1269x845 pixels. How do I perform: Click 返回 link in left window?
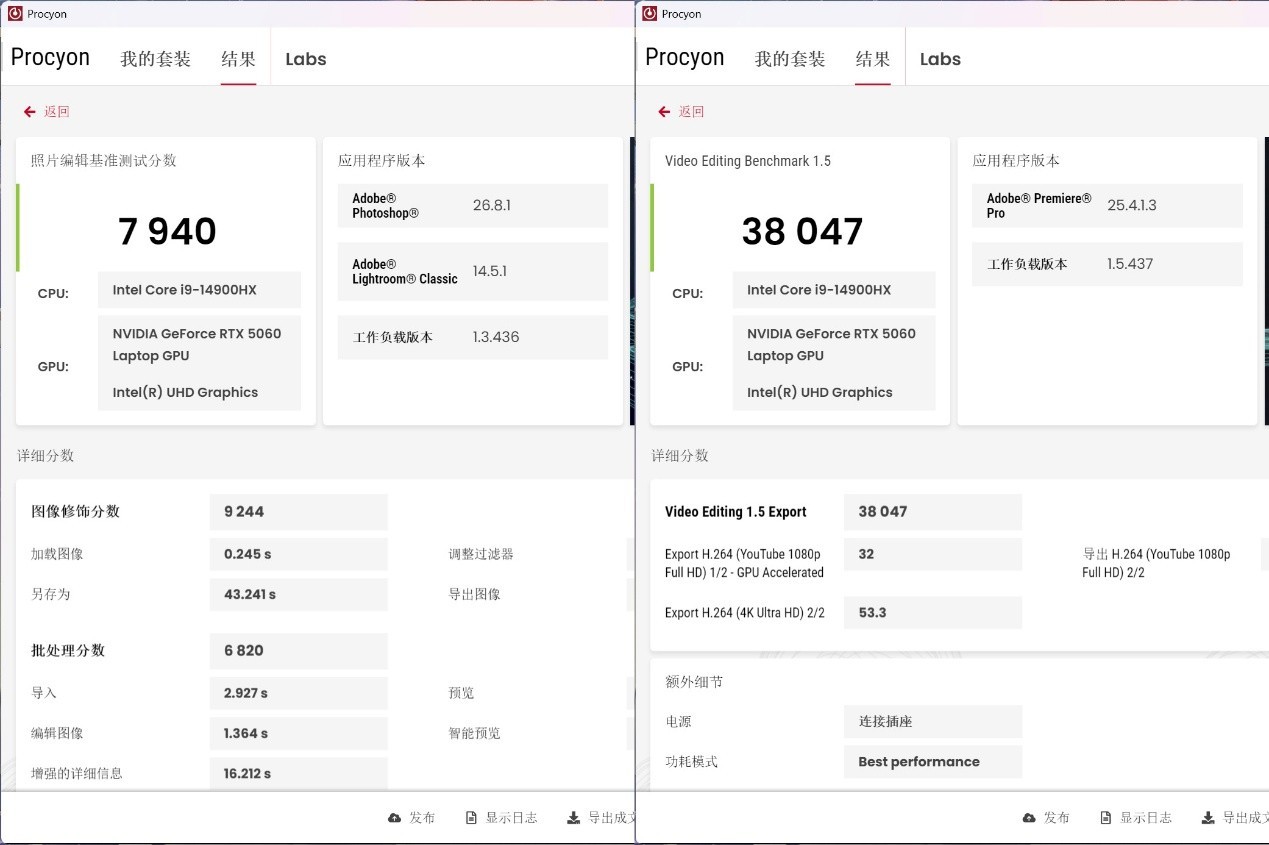[x=57, y=112]
